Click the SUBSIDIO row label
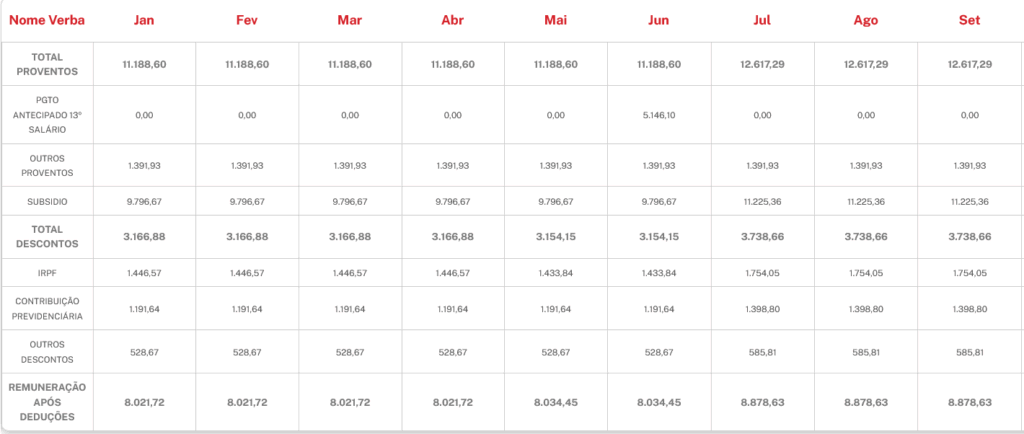This screenshot has height=434, width=1024. pos(47,201)
